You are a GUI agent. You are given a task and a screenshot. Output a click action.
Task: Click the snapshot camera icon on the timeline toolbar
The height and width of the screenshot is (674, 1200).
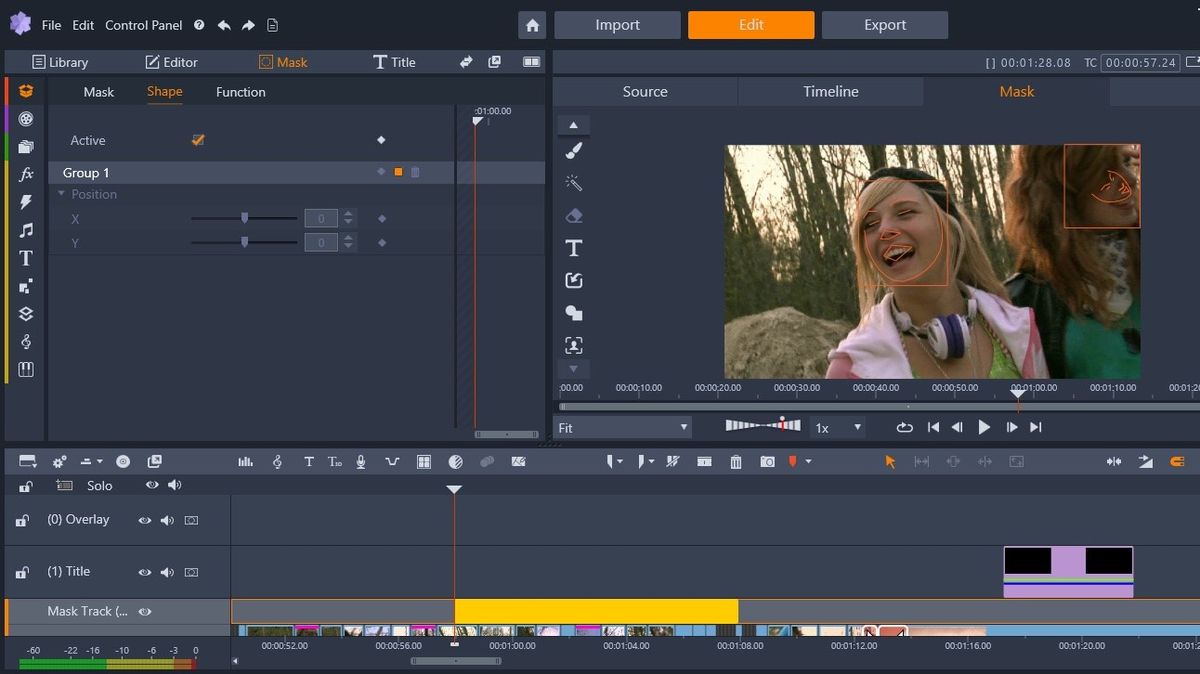click(x=767, y=461)
